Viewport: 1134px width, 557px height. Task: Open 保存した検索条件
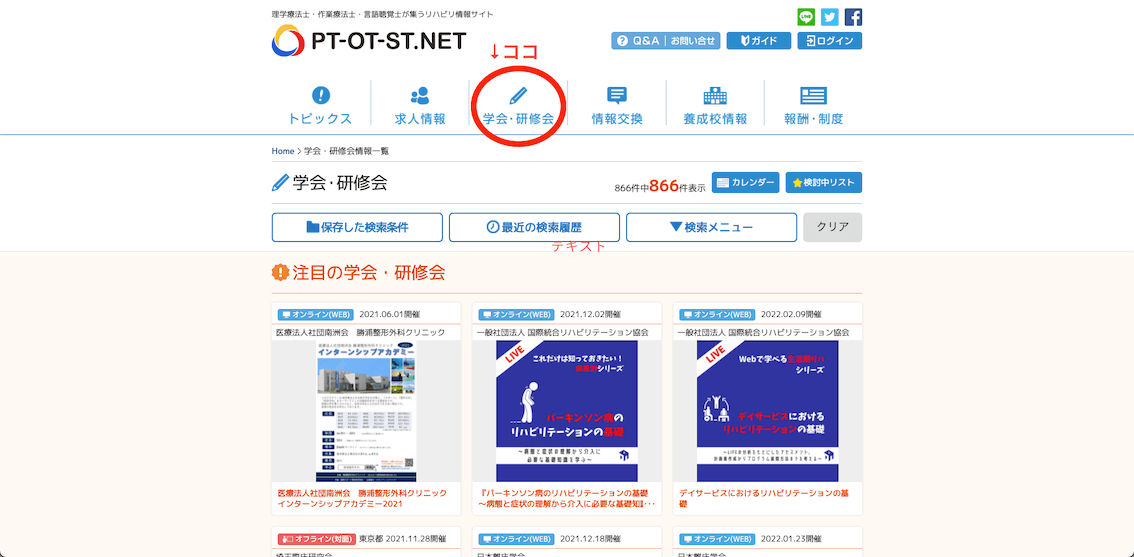pos(357,227)
